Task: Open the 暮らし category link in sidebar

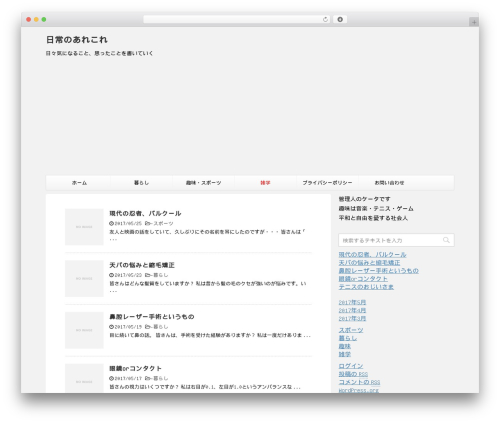Action: tap(348, 338)
